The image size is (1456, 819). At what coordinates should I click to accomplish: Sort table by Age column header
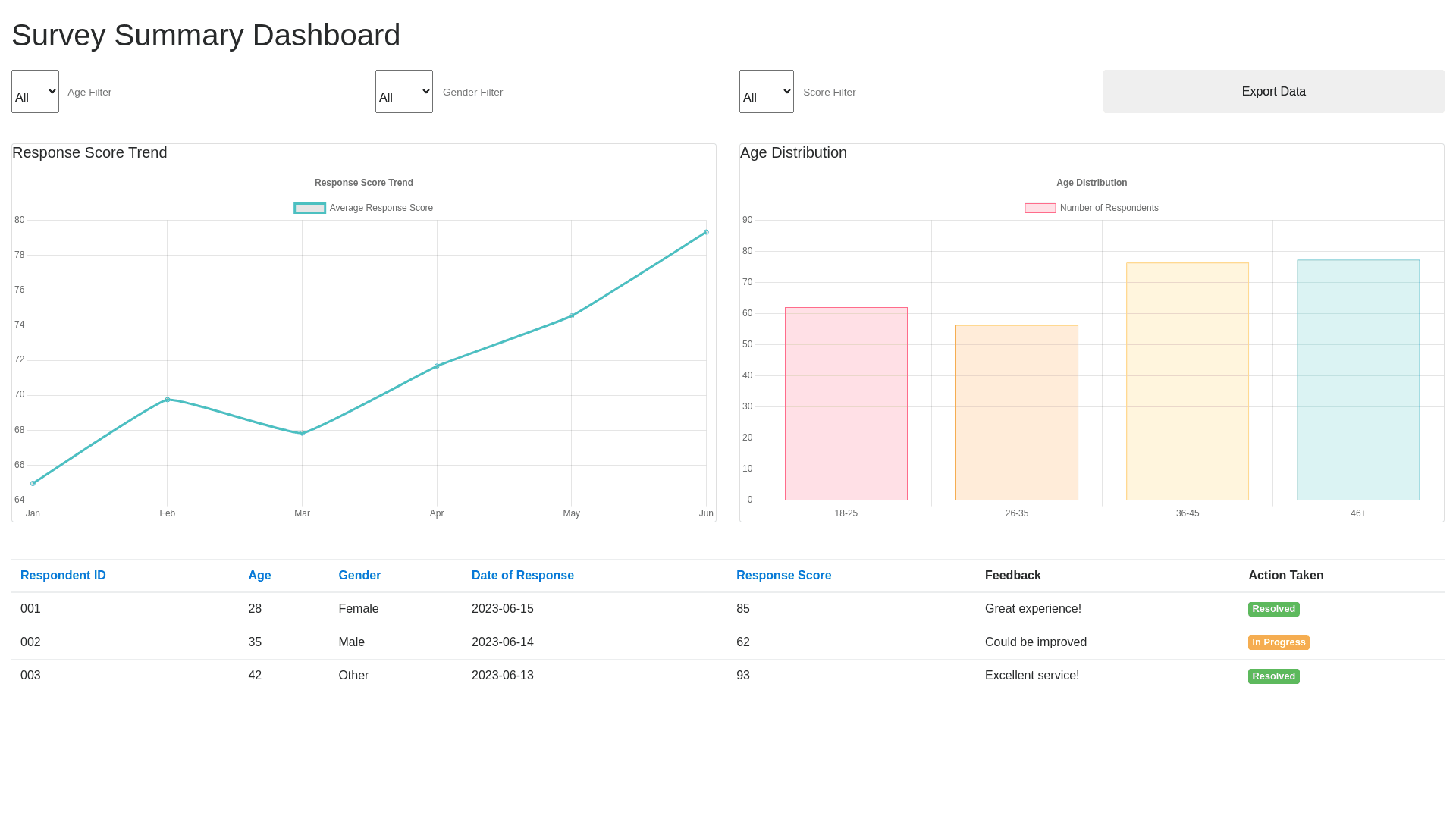pos(259,576)
